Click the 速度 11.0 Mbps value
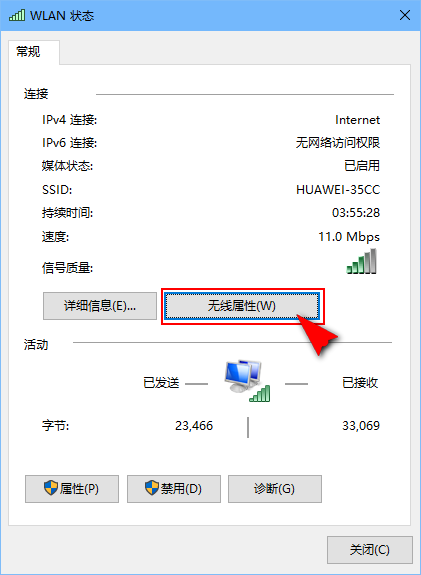Image resolution: width=421 pixels, height=575 pixels. (x=349, y=237)
